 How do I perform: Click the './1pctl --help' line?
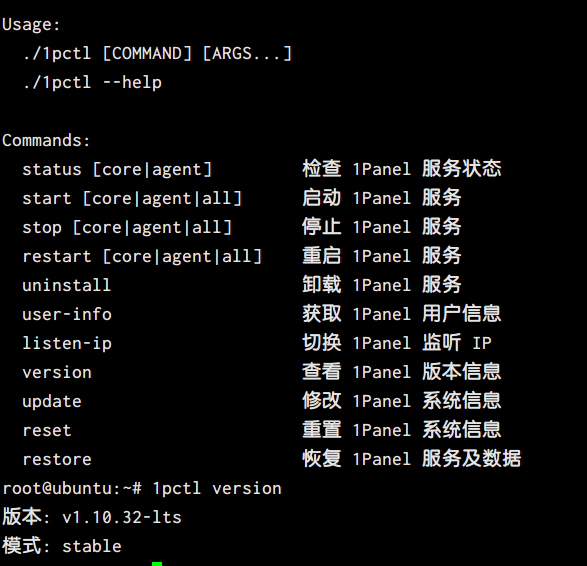[92, 83]
